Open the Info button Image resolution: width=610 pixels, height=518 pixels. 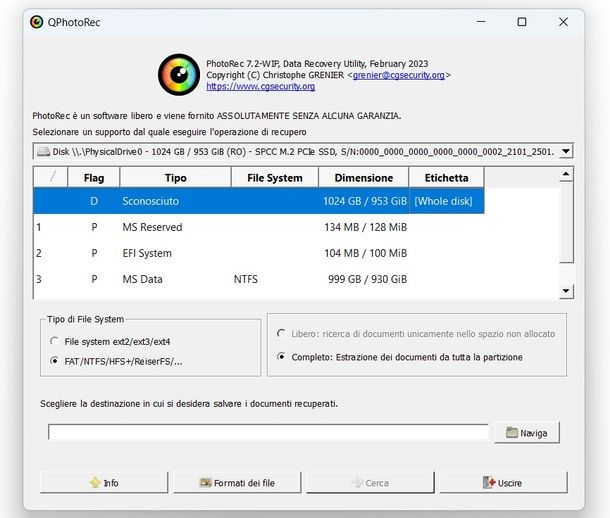(104, 483)
